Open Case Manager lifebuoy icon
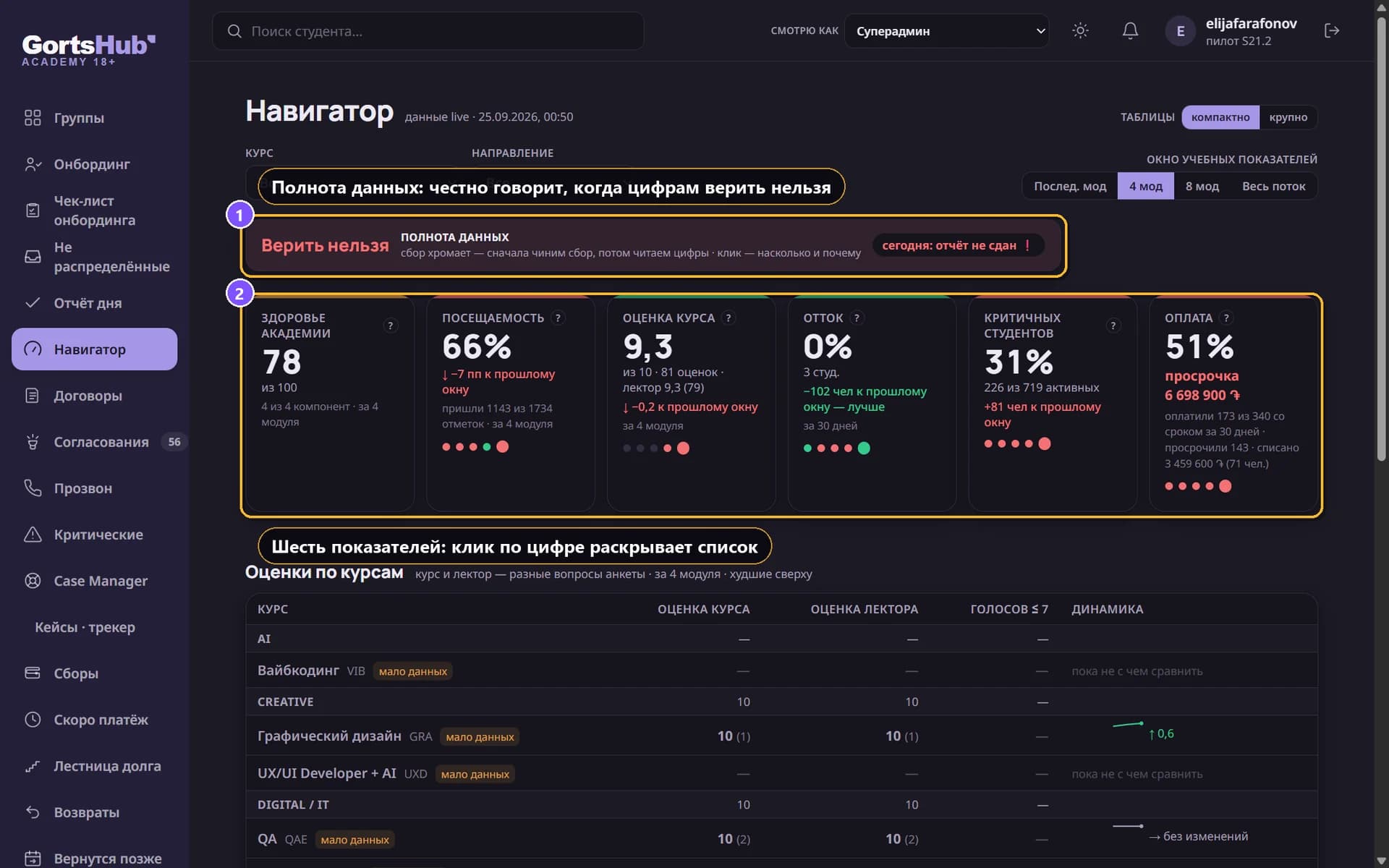Viewport: 1389px width, 868px height. (x=33, y=581)
